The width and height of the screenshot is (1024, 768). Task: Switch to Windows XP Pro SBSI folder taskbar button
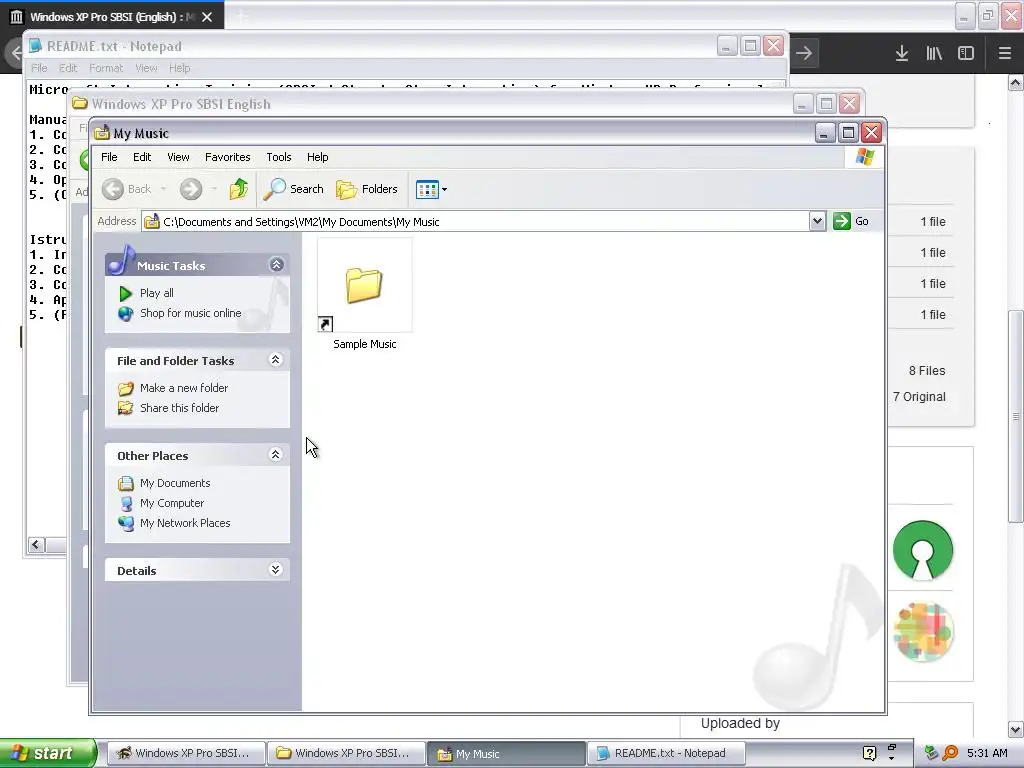[x=345, y=753]
